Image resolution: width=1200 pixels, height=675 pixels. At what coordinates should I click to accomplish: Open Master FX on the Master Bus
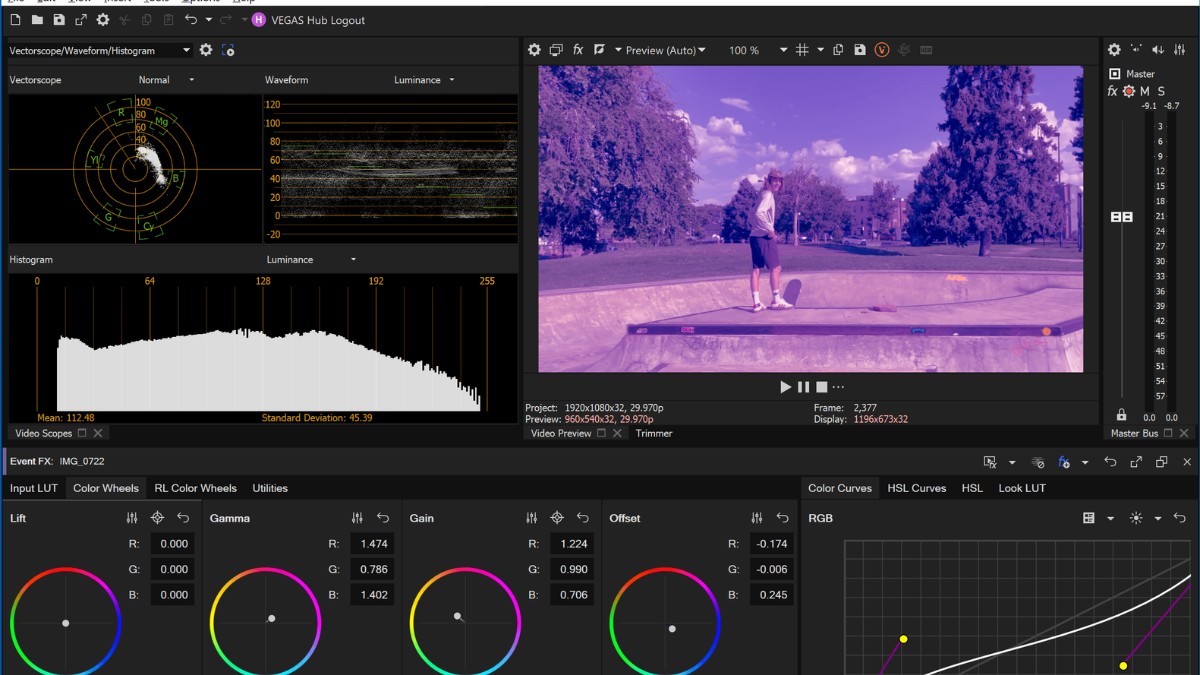[x=1112, y=92]
